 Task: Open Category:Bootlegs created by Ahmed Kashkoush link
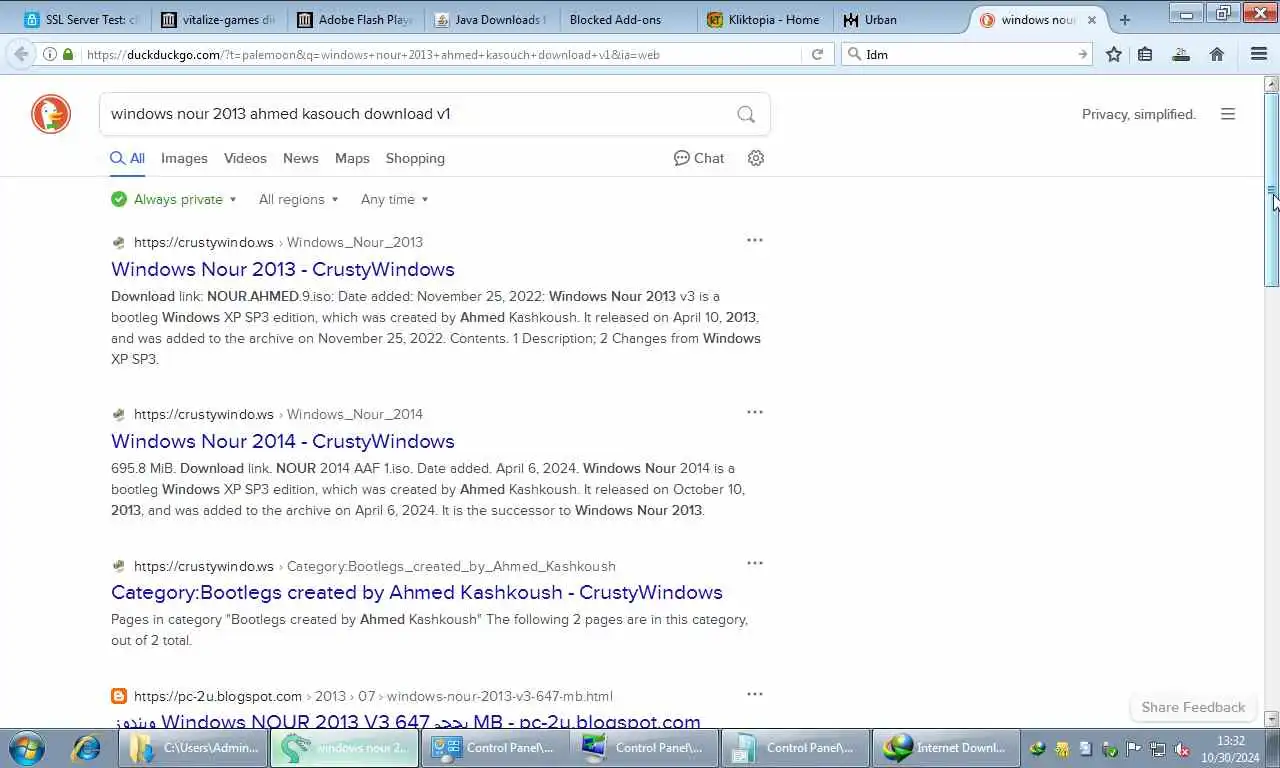417,592
